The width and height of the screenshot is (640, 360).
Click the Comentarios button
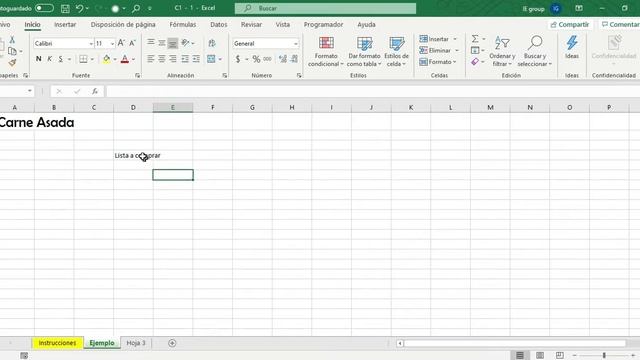point(620,24)
